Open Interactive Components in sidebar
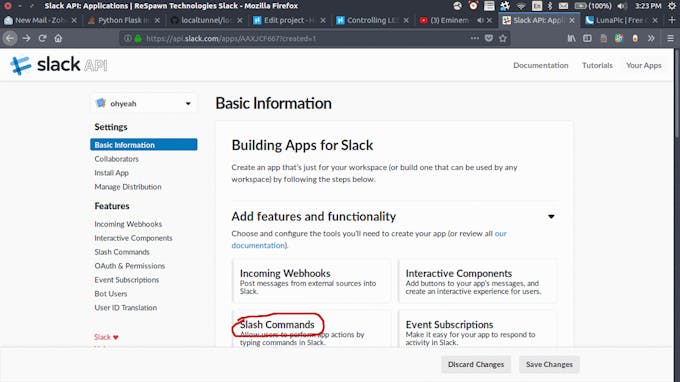The image size is (680, 382). click(133, 238)
